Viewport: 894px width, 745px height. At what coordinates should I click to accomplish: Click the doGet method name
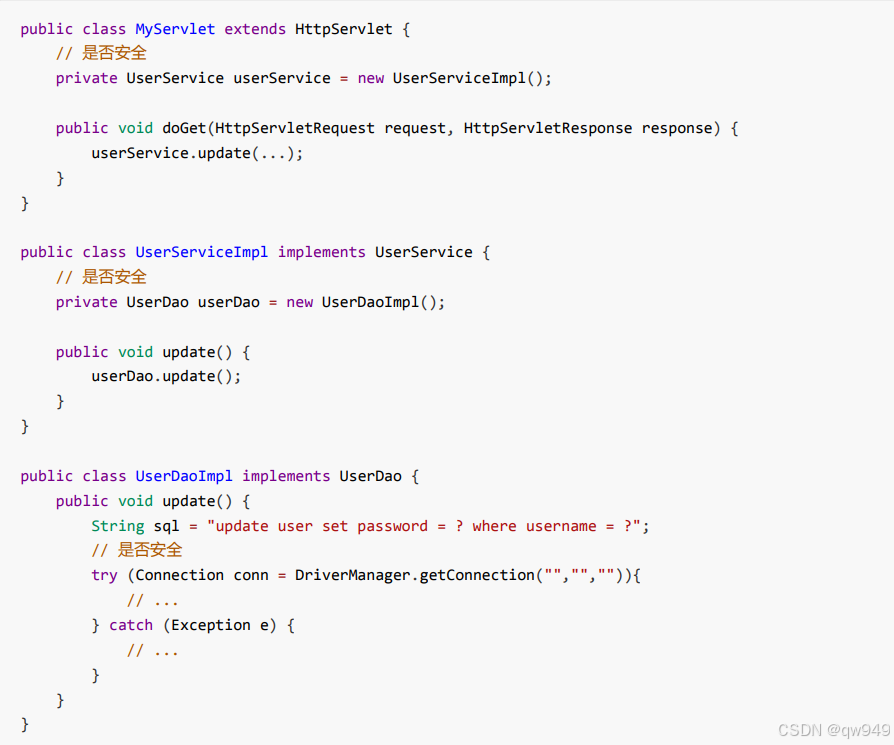click(x=184, y=128)
